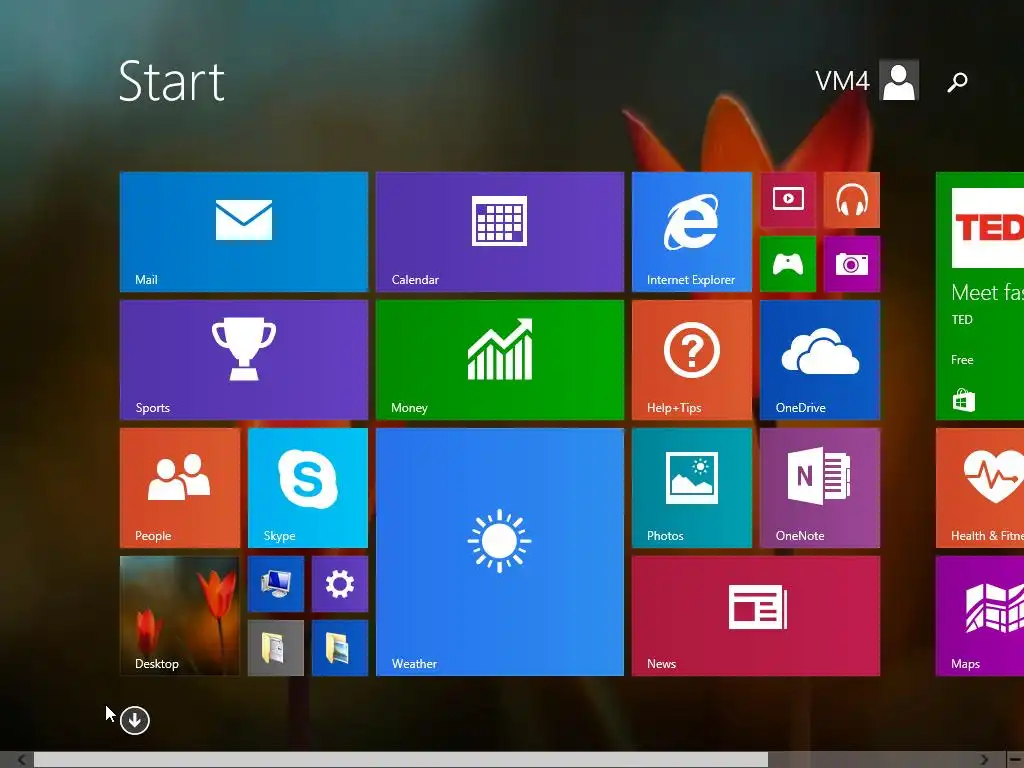1024x768 pixels.
Task: Click the zoom-out button at scrollbar end
Action: pyautogui.click(x=1015, y=760)
